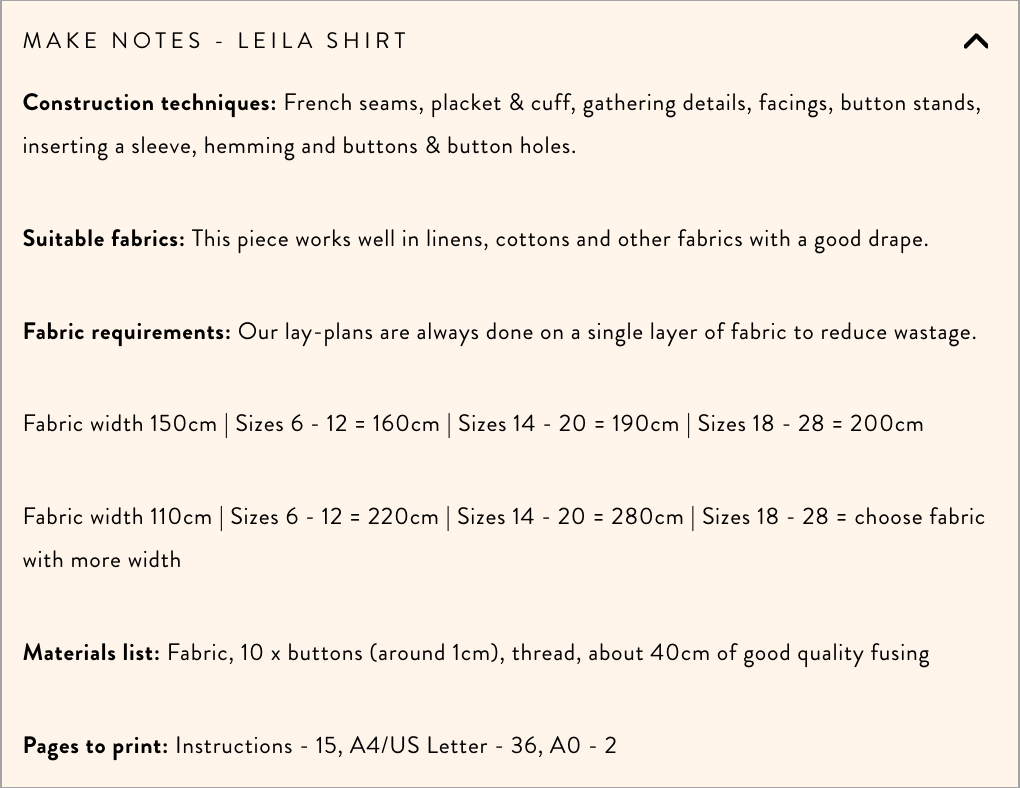
Task: Click the Instructions - 15 page count text
Action: 257,745
